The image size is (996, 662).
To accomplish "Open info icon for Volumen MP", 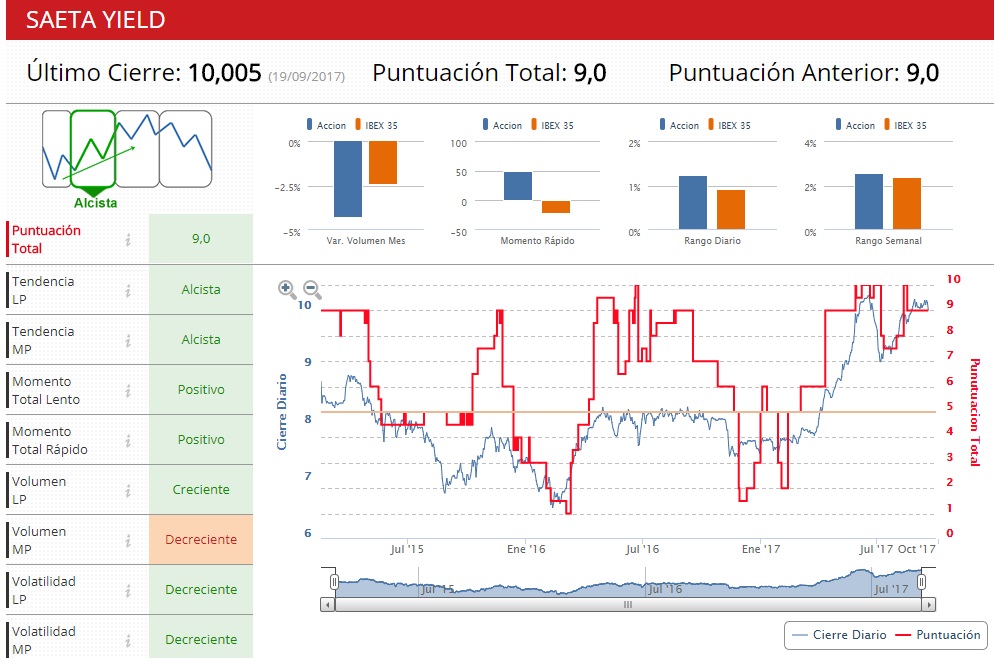I will [128, 541].
